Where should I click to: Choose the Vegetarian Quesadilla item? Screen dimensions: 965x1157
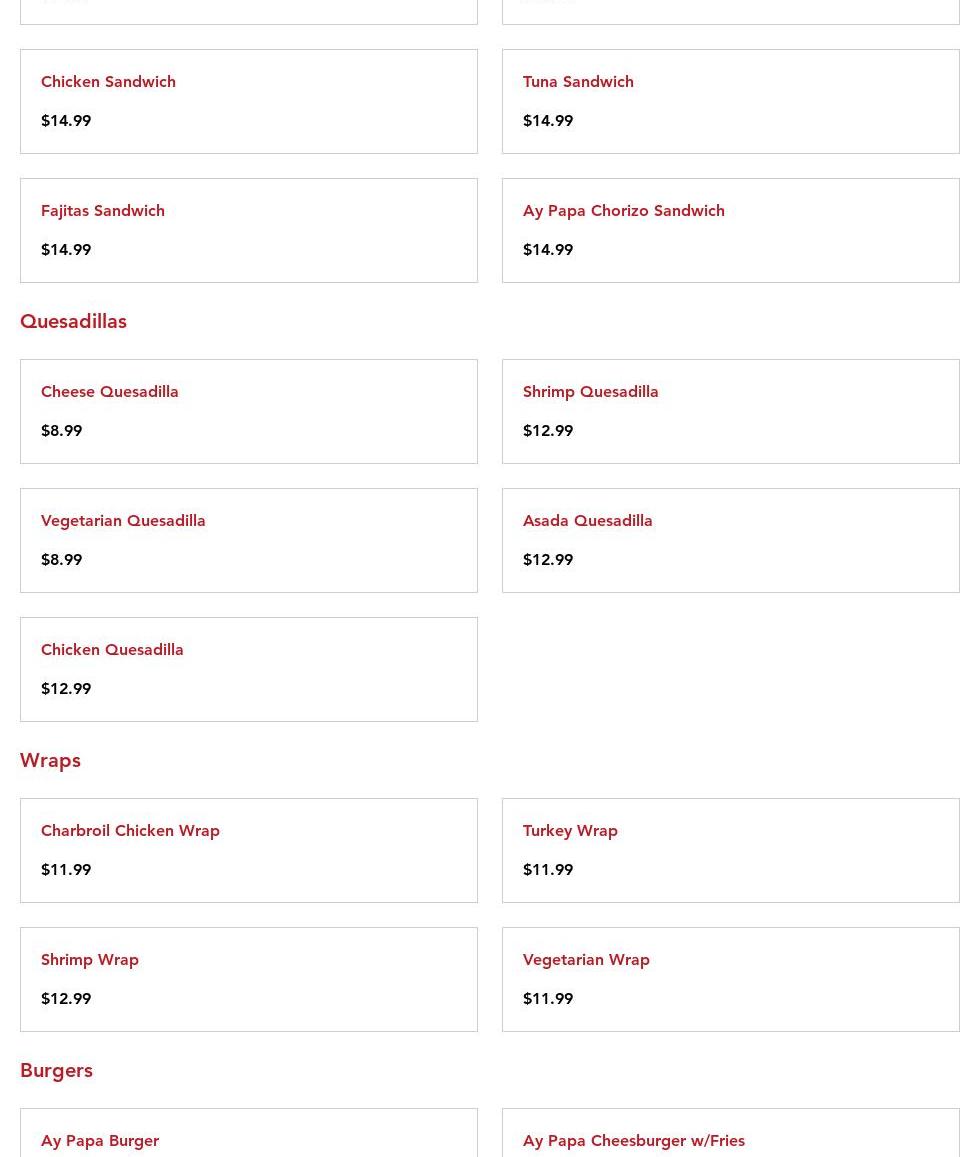249,540
